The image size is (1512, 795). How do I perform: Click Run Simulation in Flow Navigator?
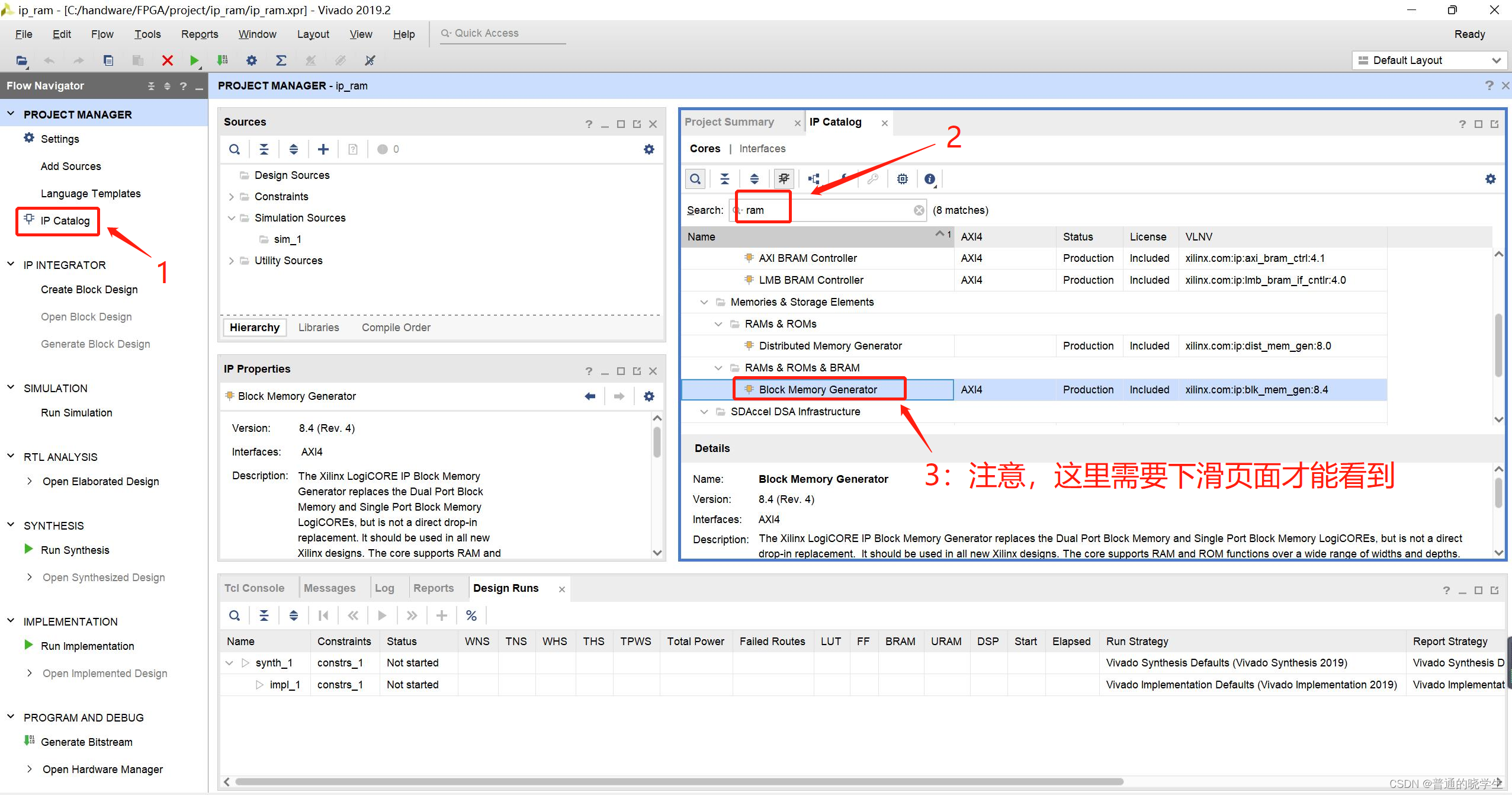pos(76,413)
